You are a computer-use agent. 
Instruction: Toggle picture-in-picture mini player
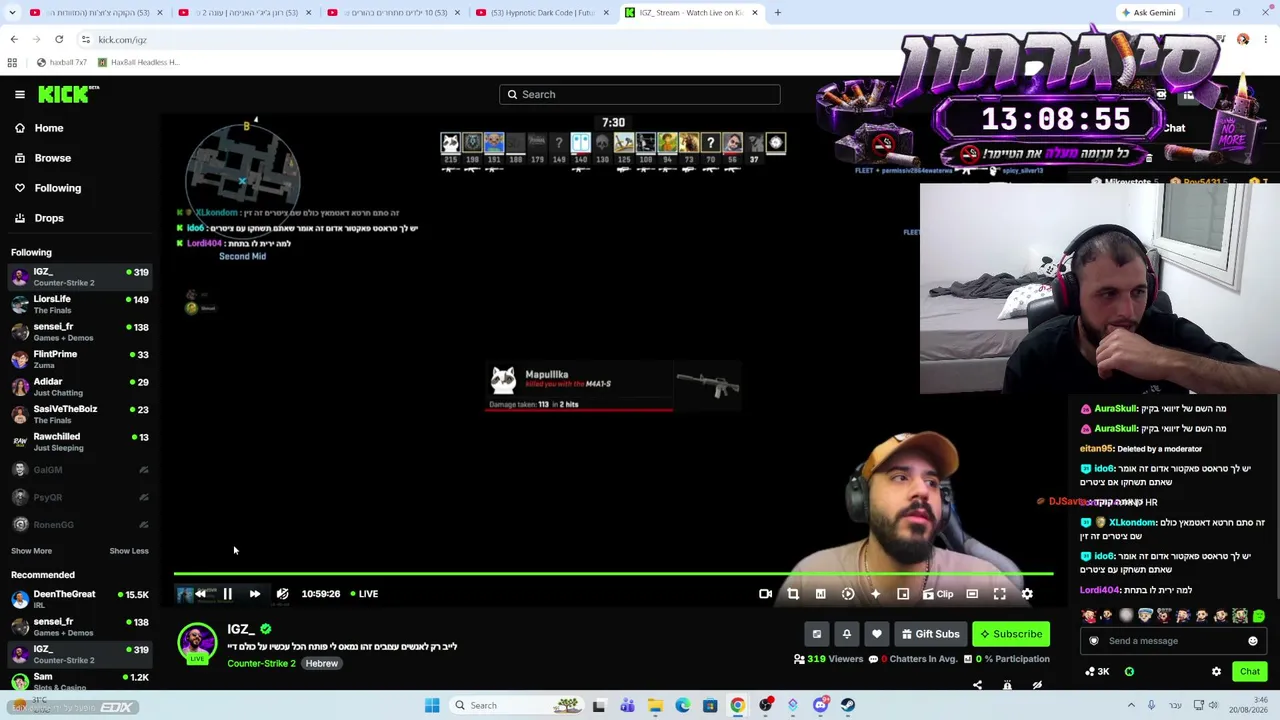903,594
